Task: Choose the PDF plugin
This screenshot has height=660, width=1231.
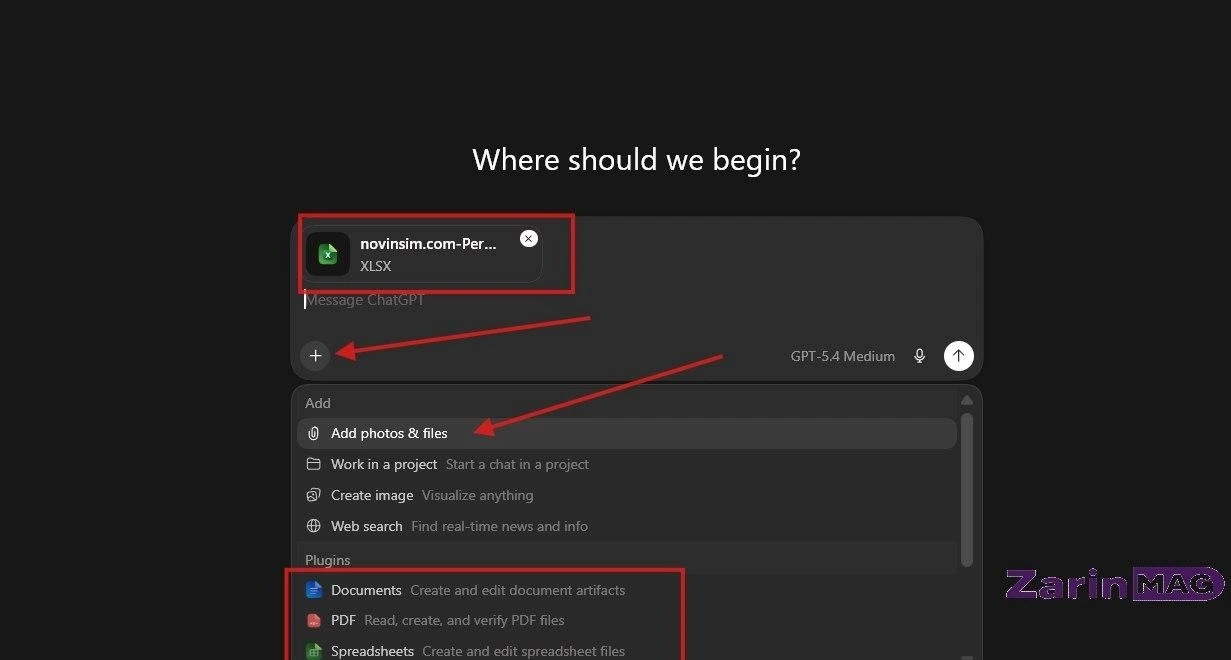Action: pyautogui.click(x=627, y=620)
